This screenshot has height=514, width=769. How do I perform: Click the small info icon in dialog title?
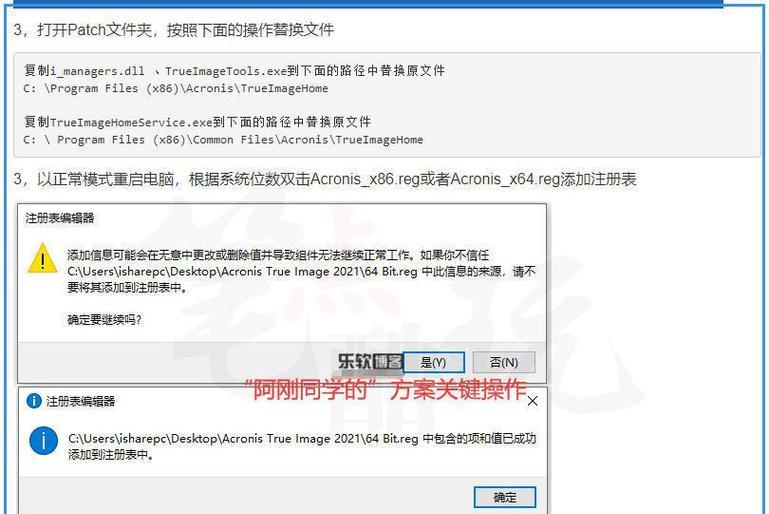coord(33,401)
